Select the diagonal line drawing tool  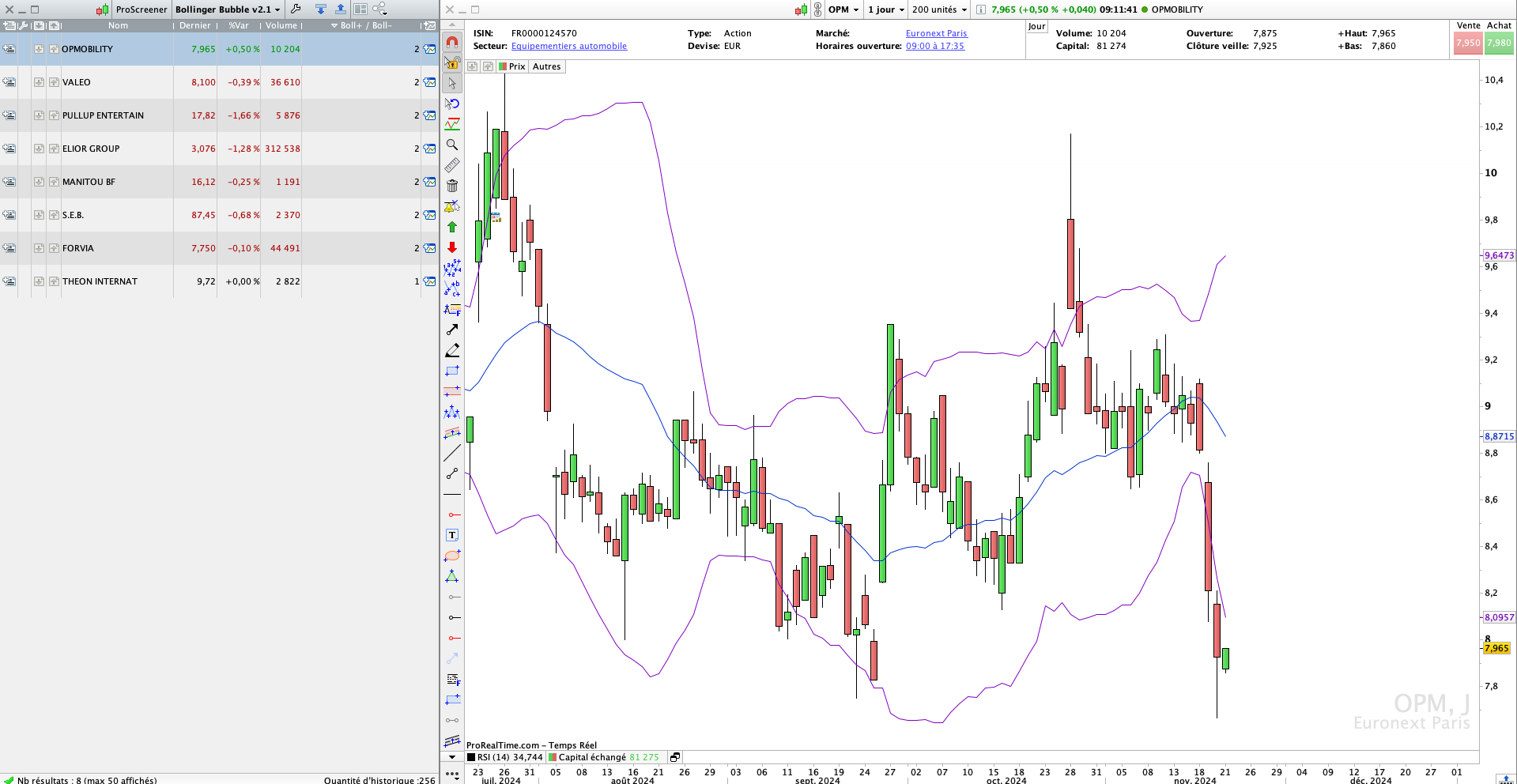point(452,453)
